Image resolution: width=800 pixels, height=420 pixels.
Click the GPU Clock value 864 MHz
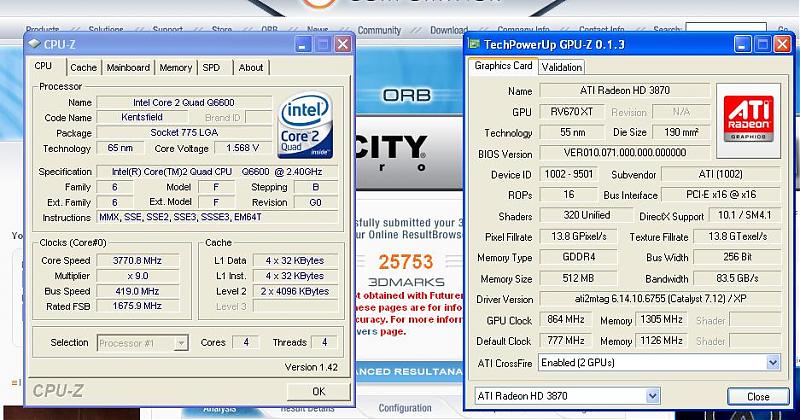tap(565, 320)
